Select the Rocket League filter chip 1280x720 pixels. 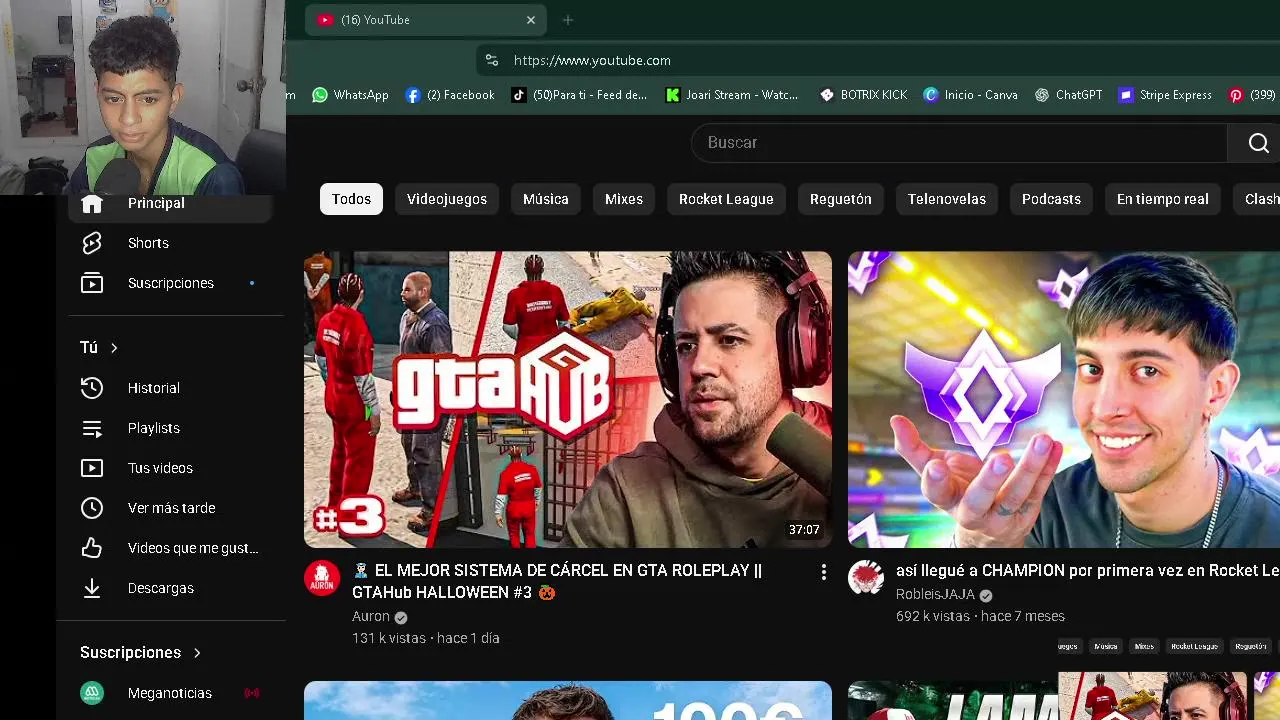(x=726, y=199)
